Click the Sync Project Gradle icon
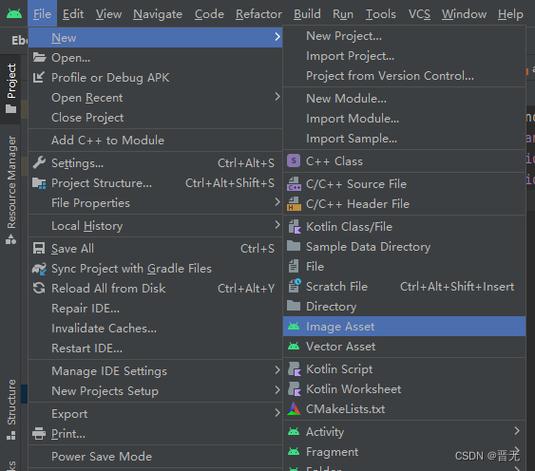Screen dimensions: 535x471 (39, 269)
